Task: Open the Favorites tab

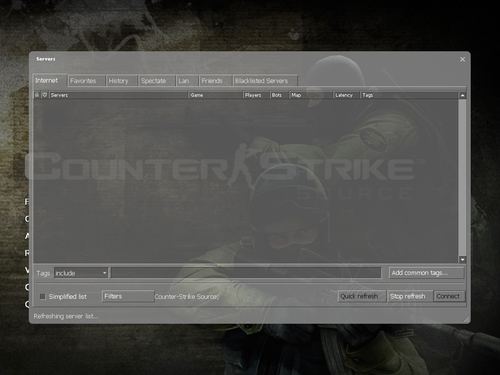Action: point(87,81)
